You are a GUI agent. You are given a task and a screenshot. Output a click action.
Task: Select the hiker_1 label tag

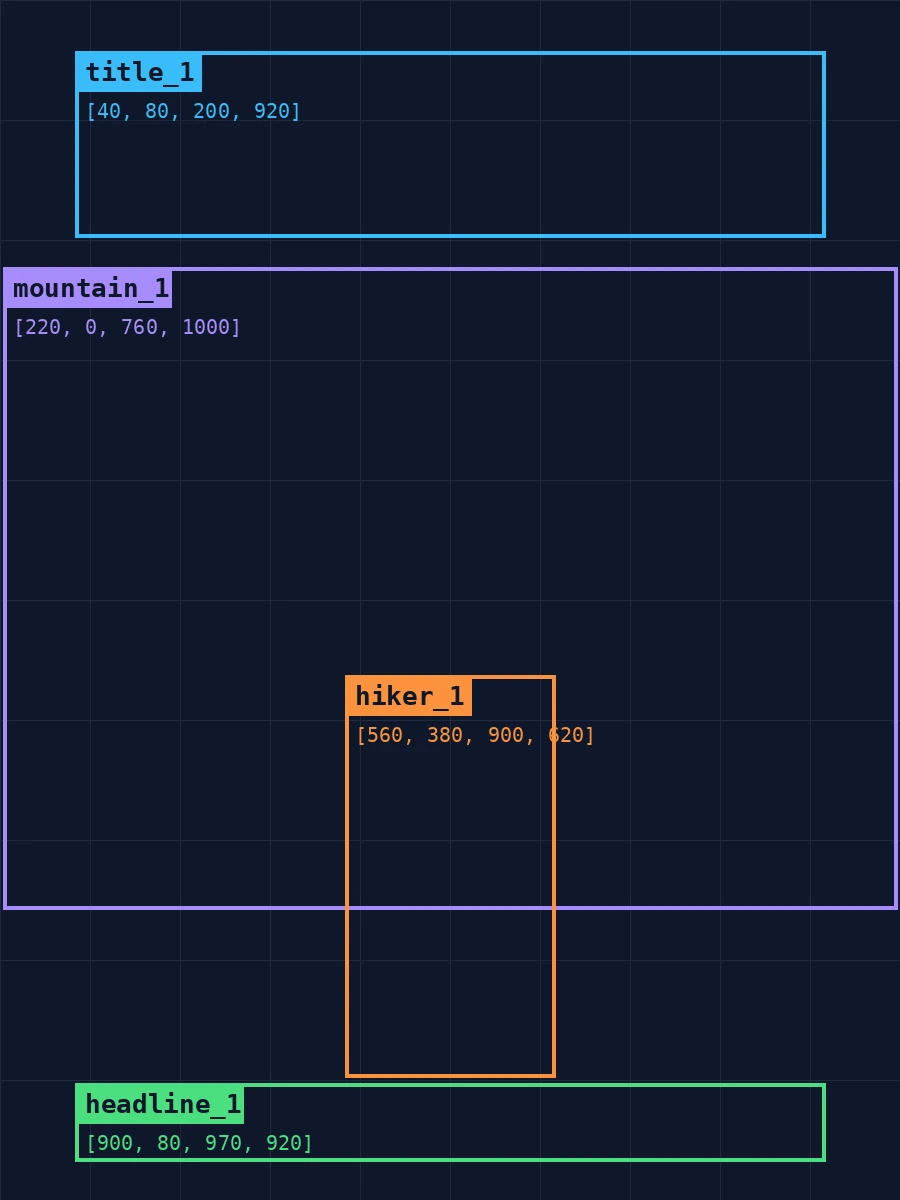409,696
